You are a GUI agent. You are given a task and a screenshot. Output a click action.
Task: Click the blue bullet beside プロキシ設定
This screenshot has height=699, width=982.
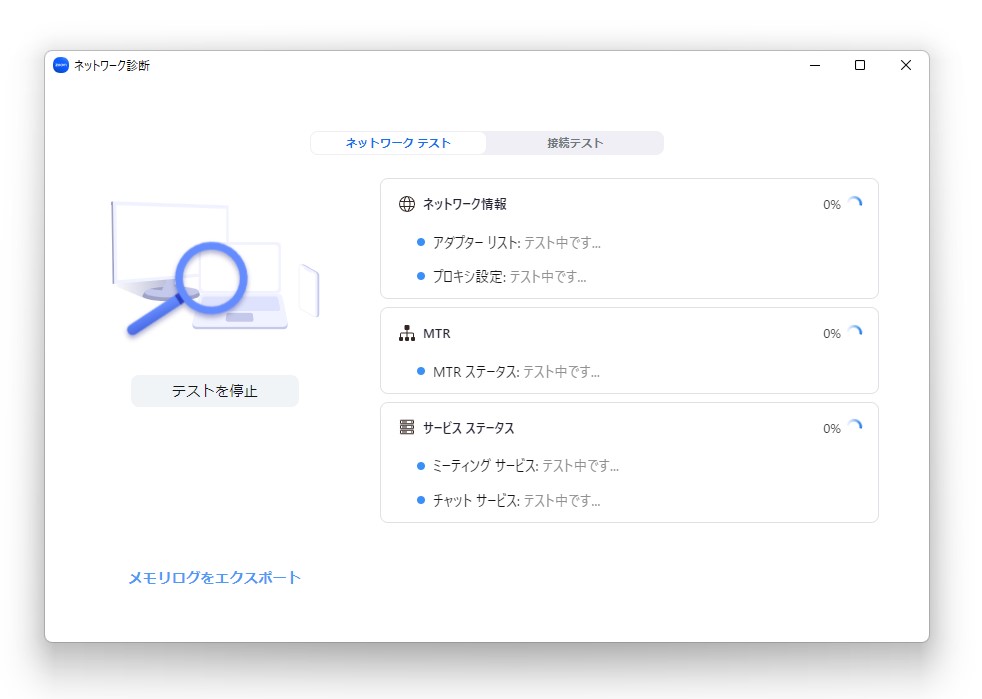[x=421, y=277]
